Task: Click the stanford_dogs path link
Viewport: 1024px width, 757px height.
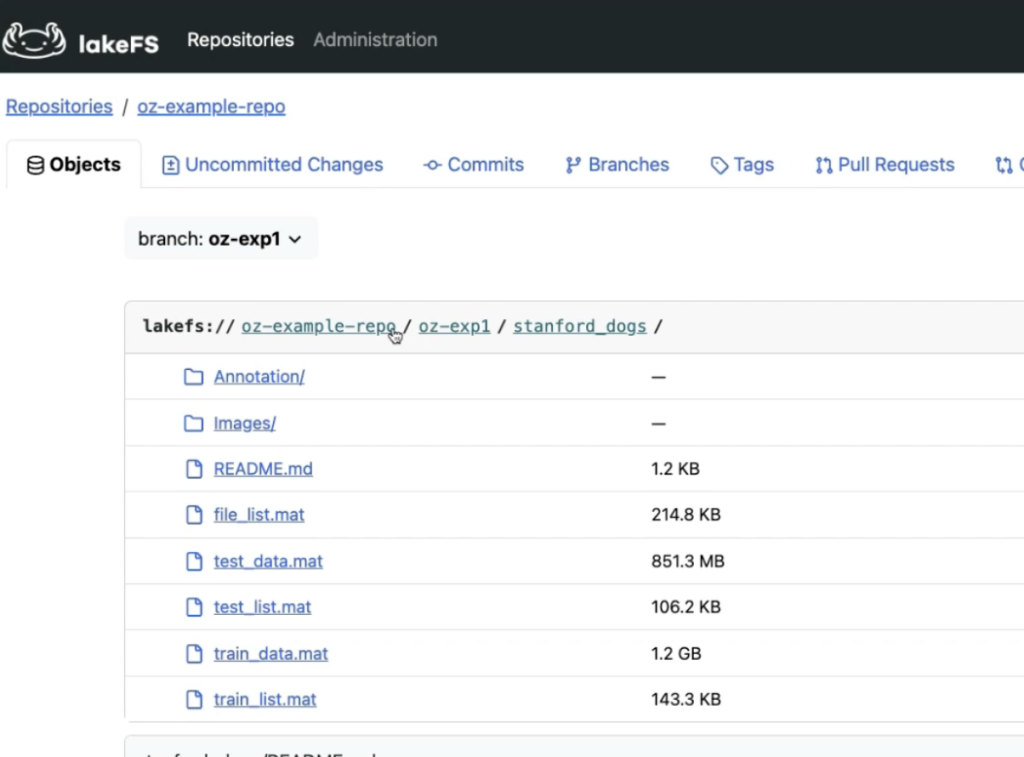Action: coord(579,326)
